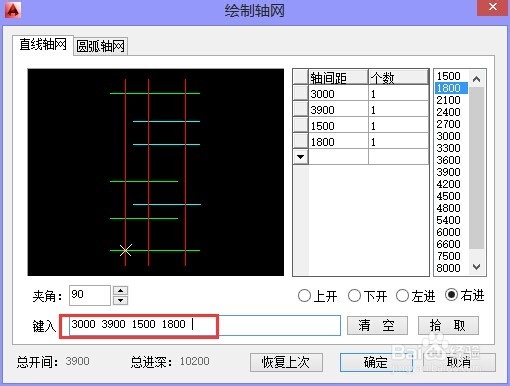Click 个数 cell in the 3000 row
This screenshot has height=386, width=510.
point(398,94)
